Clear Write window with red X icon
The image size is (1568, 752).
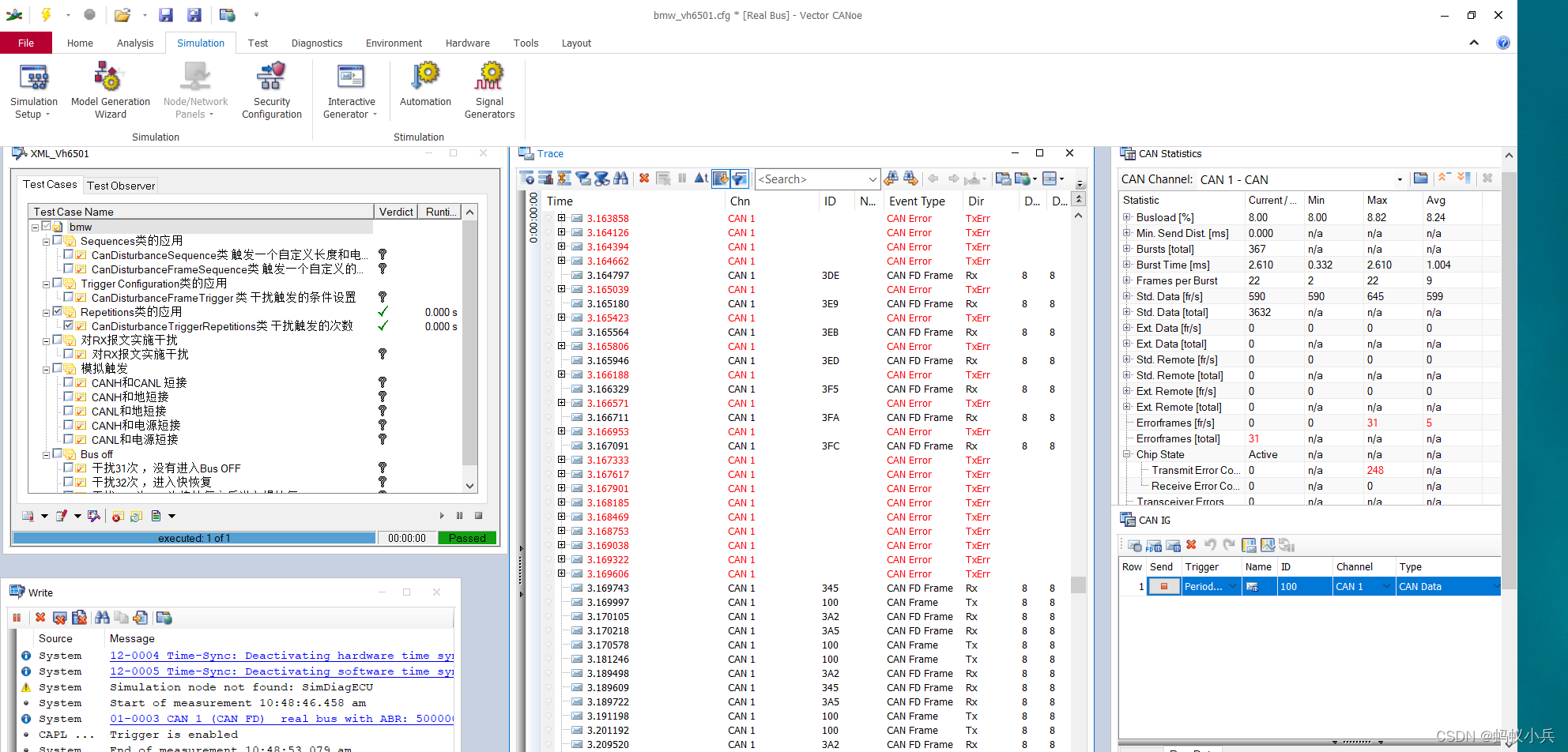tap(40, 618)
